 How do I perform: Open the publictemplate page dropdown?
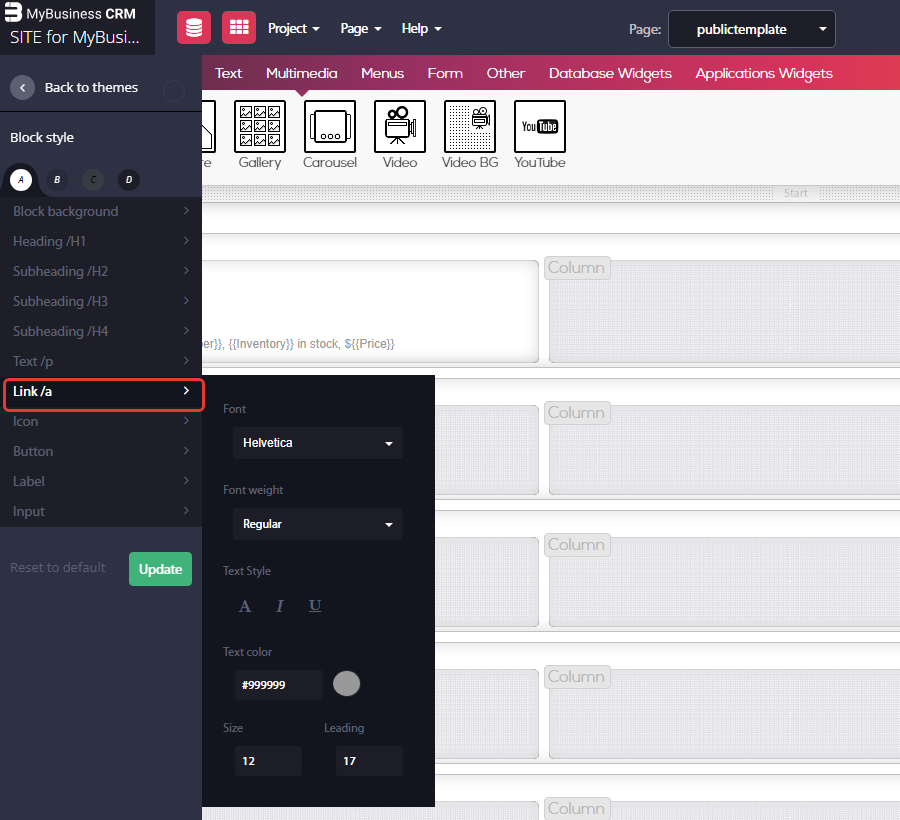point(751,29)
